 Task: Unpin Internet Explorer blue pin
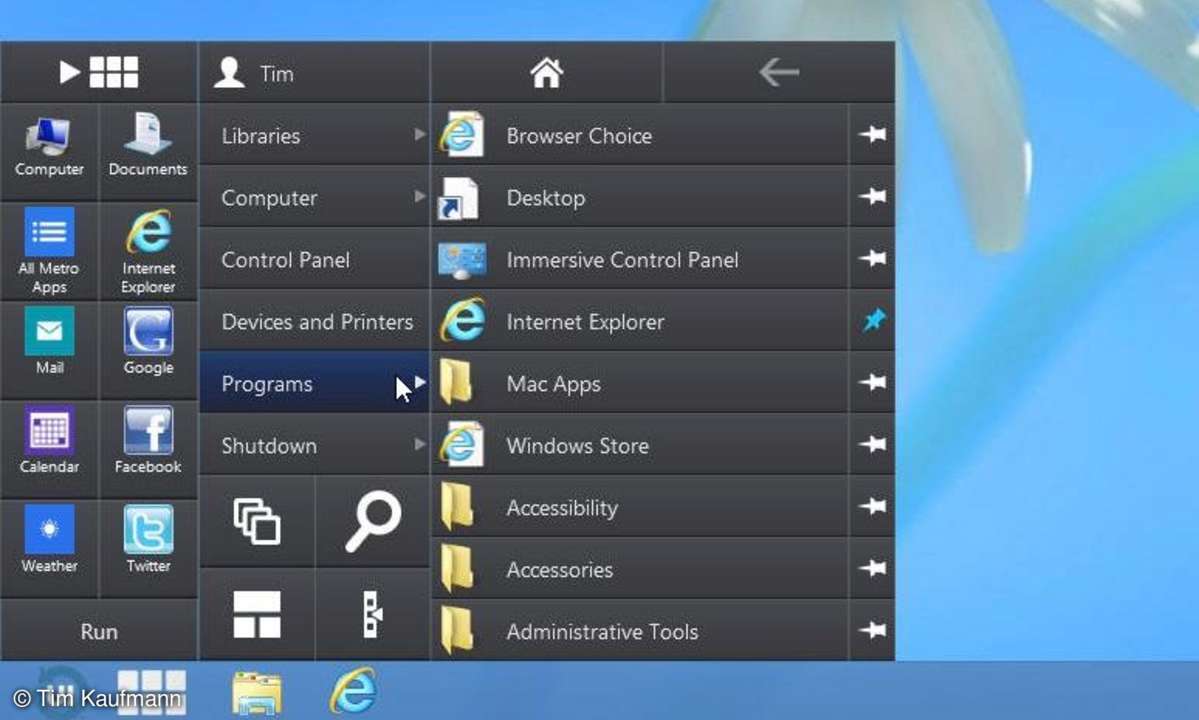[x=872, y=321]
